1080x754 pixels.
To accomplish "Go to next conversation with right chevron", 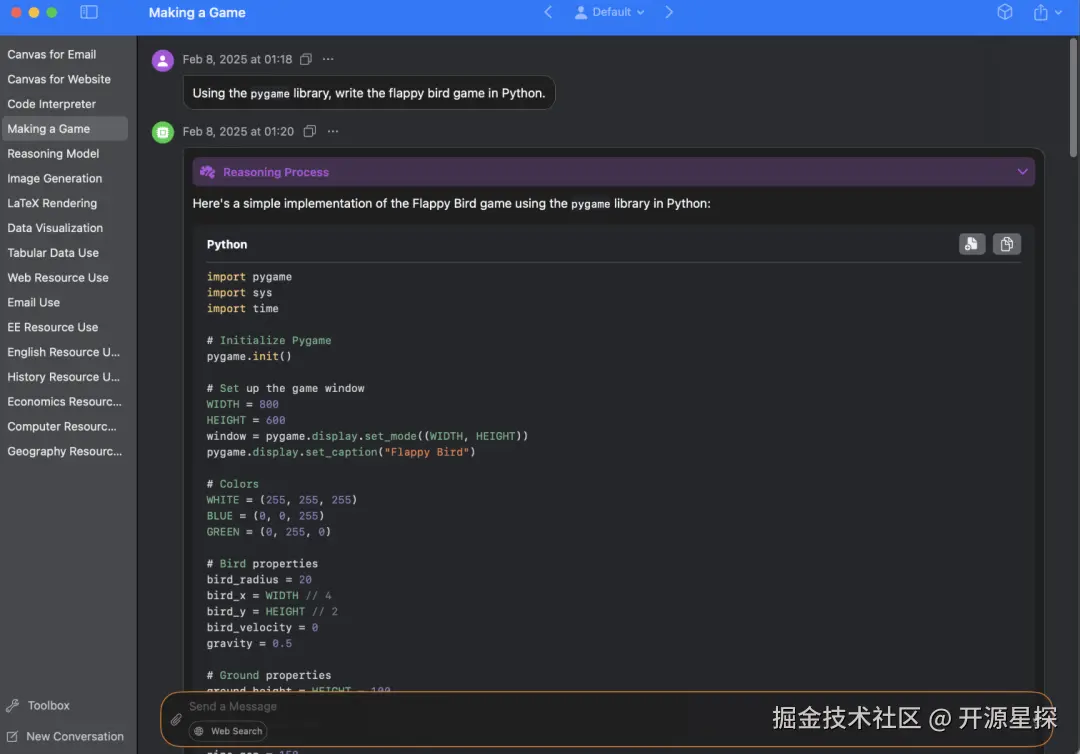I will tap(669, 12).
